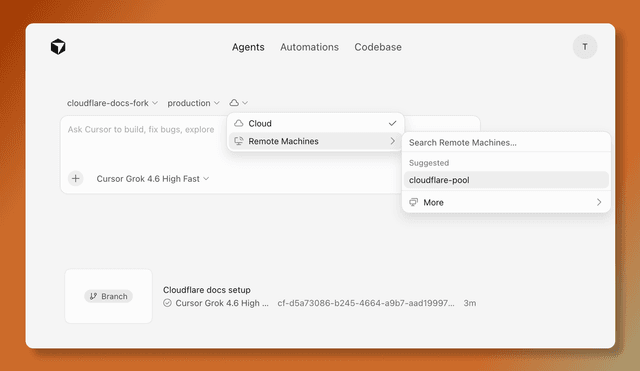Click the Cursor Grok 4.6 High agent model text
Image resolution: width=640 pixels, height=371 pixels.
click(x=222, y=303)
